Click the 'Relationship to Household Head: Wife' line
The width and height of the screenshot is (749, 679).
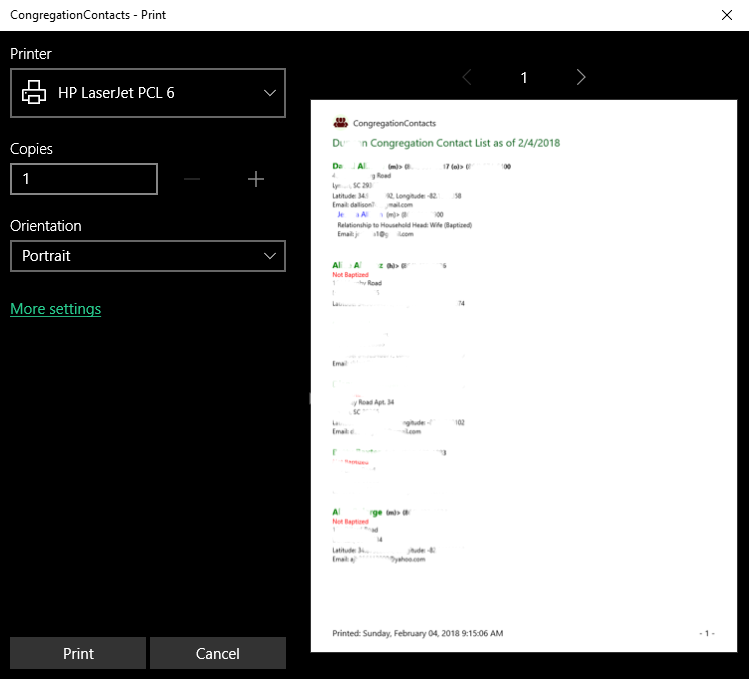404,225
